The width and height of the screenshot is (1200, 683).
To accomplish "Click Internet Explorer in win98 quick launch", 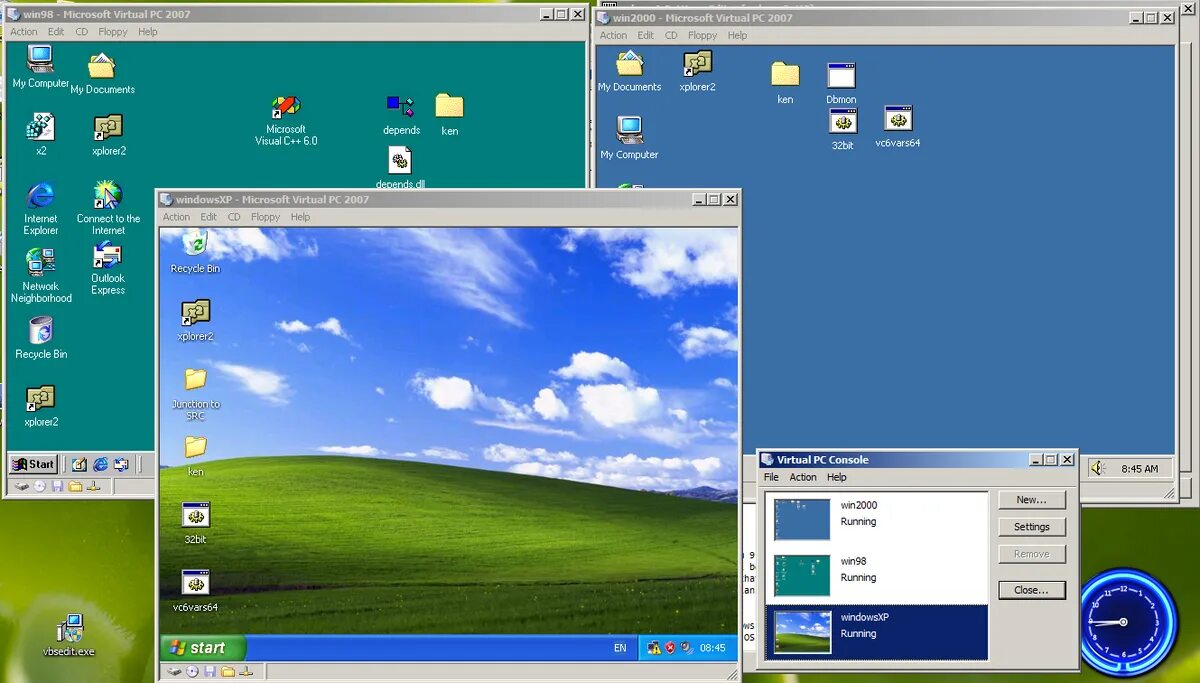I will [100, 464].
